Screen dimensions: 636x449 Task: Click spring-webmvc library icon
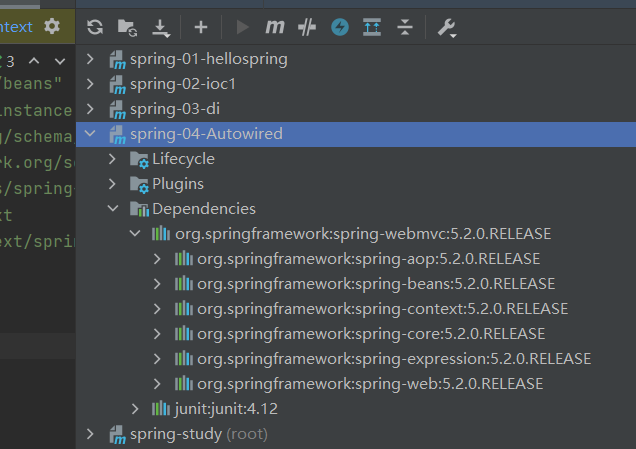(x=161, y=233)
